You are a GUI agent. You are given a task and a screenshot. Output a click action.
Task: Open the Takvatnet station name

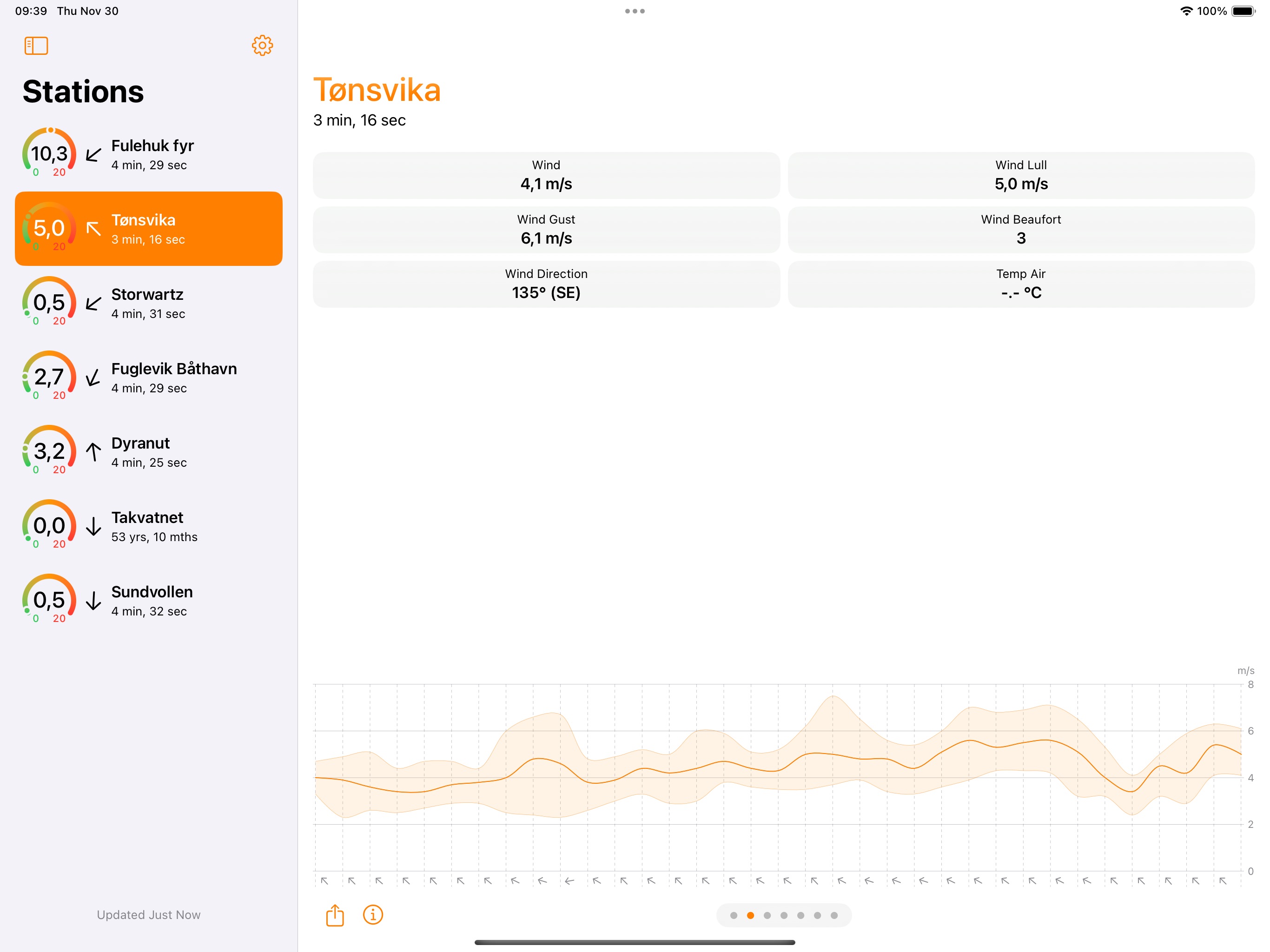[x=147, y=518]
